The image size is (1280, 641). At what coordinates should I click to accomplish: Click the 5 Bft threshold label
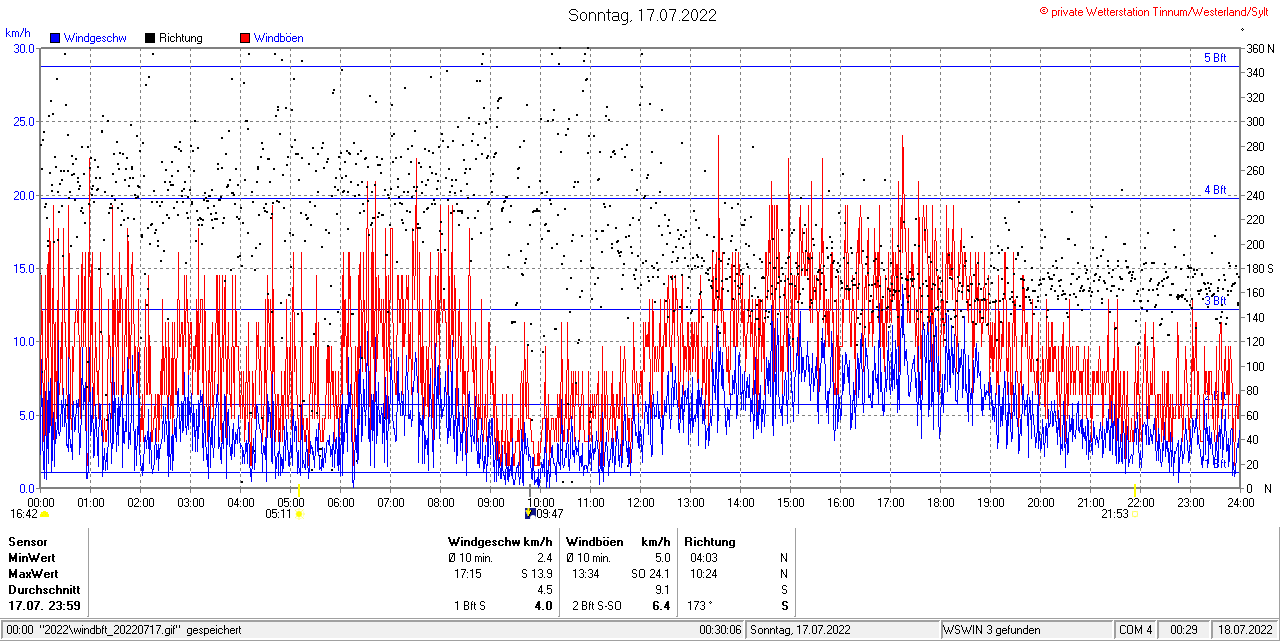coord(1215,58)
